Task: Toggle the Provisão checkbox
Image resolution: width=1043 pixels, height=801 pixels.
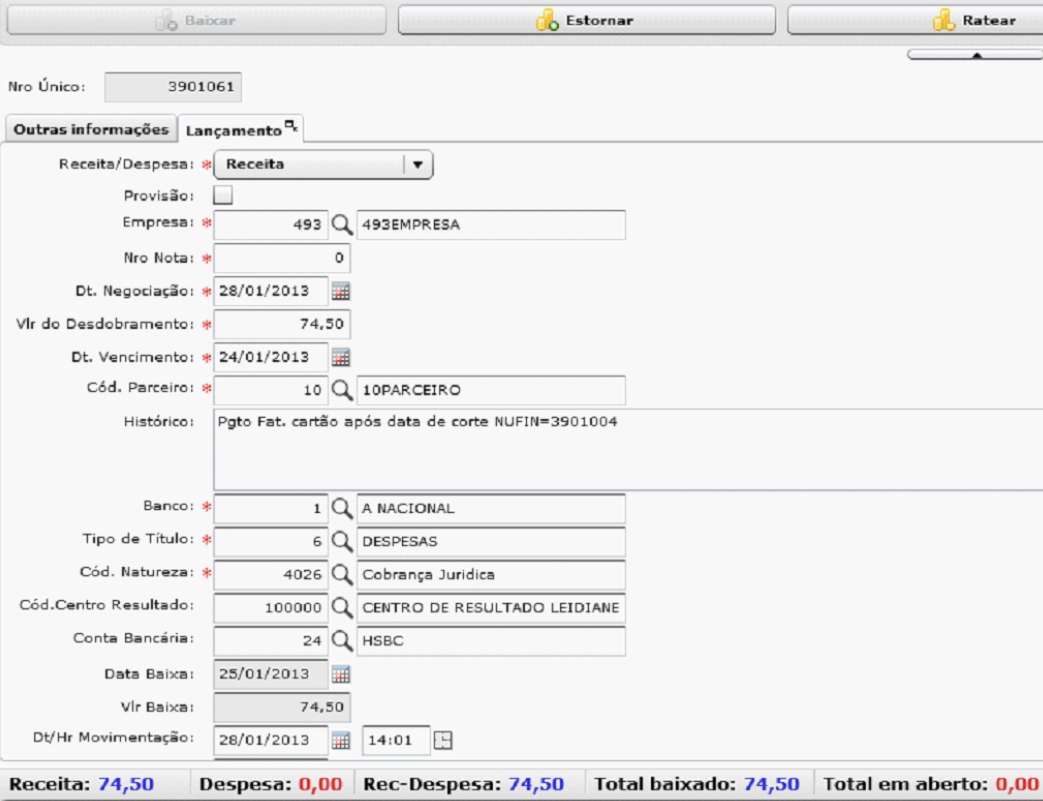Action: (223, 195)
